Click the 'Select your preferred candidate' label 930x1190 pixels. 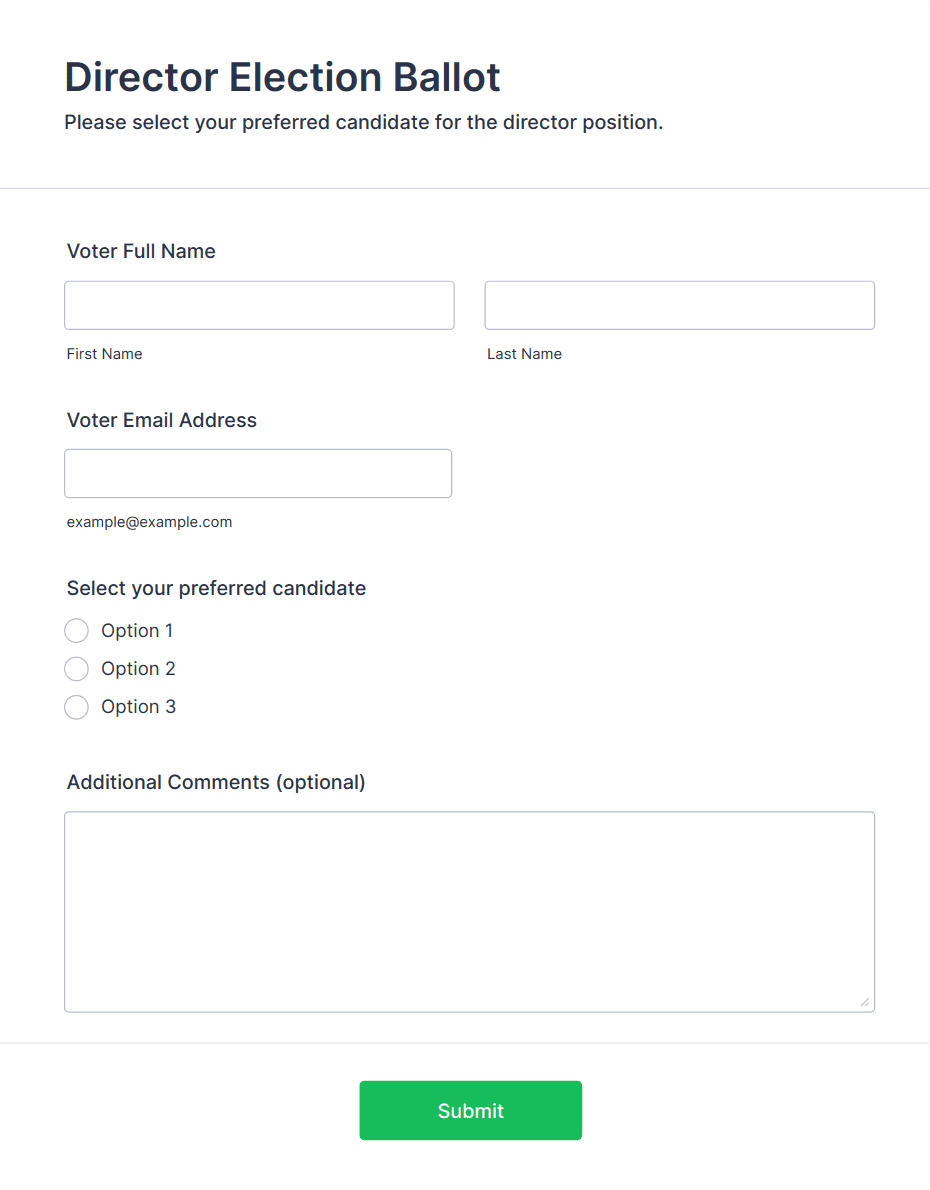coord(216,588)
